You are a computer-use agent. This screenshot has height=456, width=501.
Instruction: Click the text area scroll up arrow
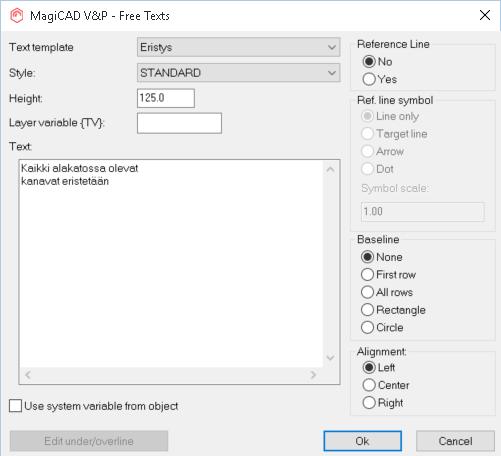330,169
